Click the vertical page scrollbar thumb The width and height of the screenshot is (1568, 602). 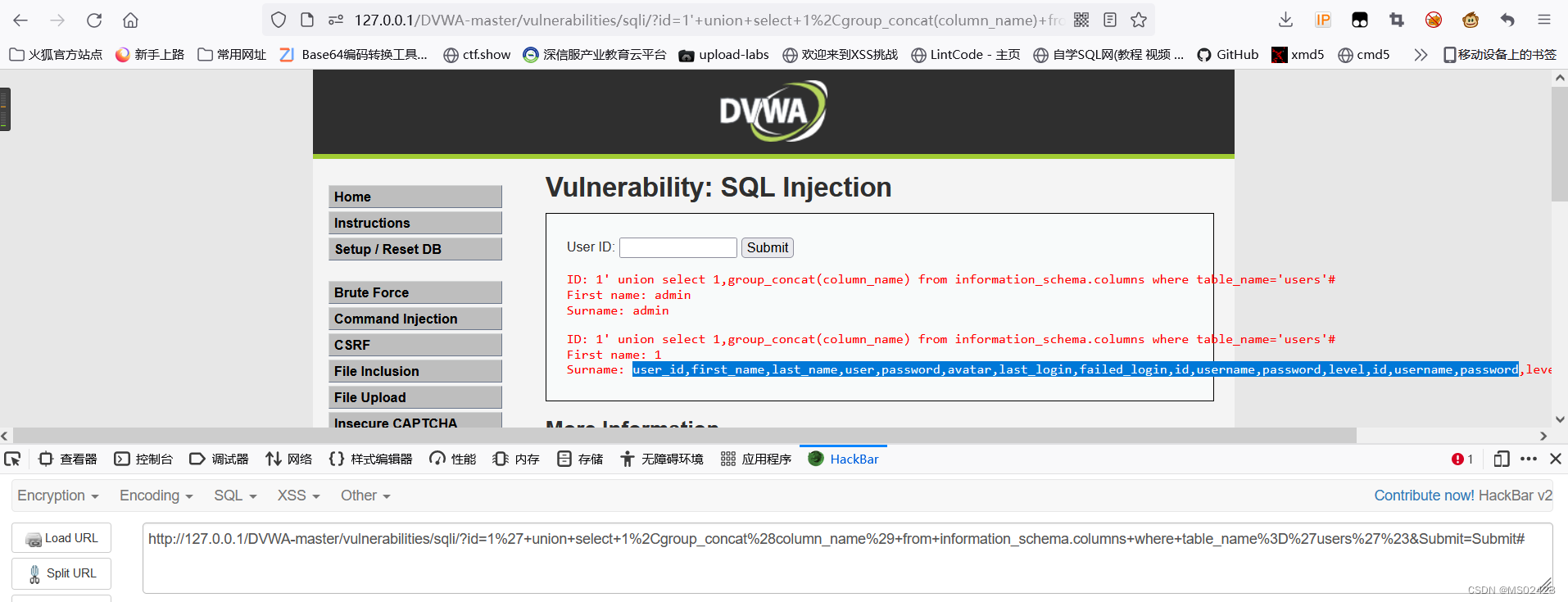[1559, 143]
